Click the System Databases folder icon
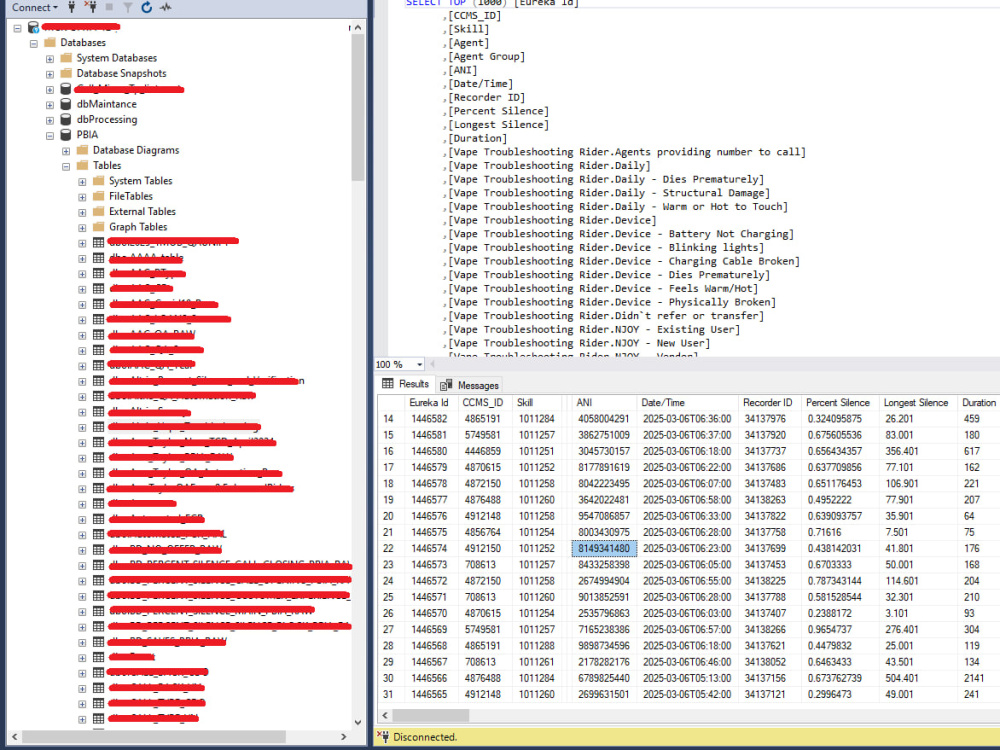 click(x=66, y=58)
